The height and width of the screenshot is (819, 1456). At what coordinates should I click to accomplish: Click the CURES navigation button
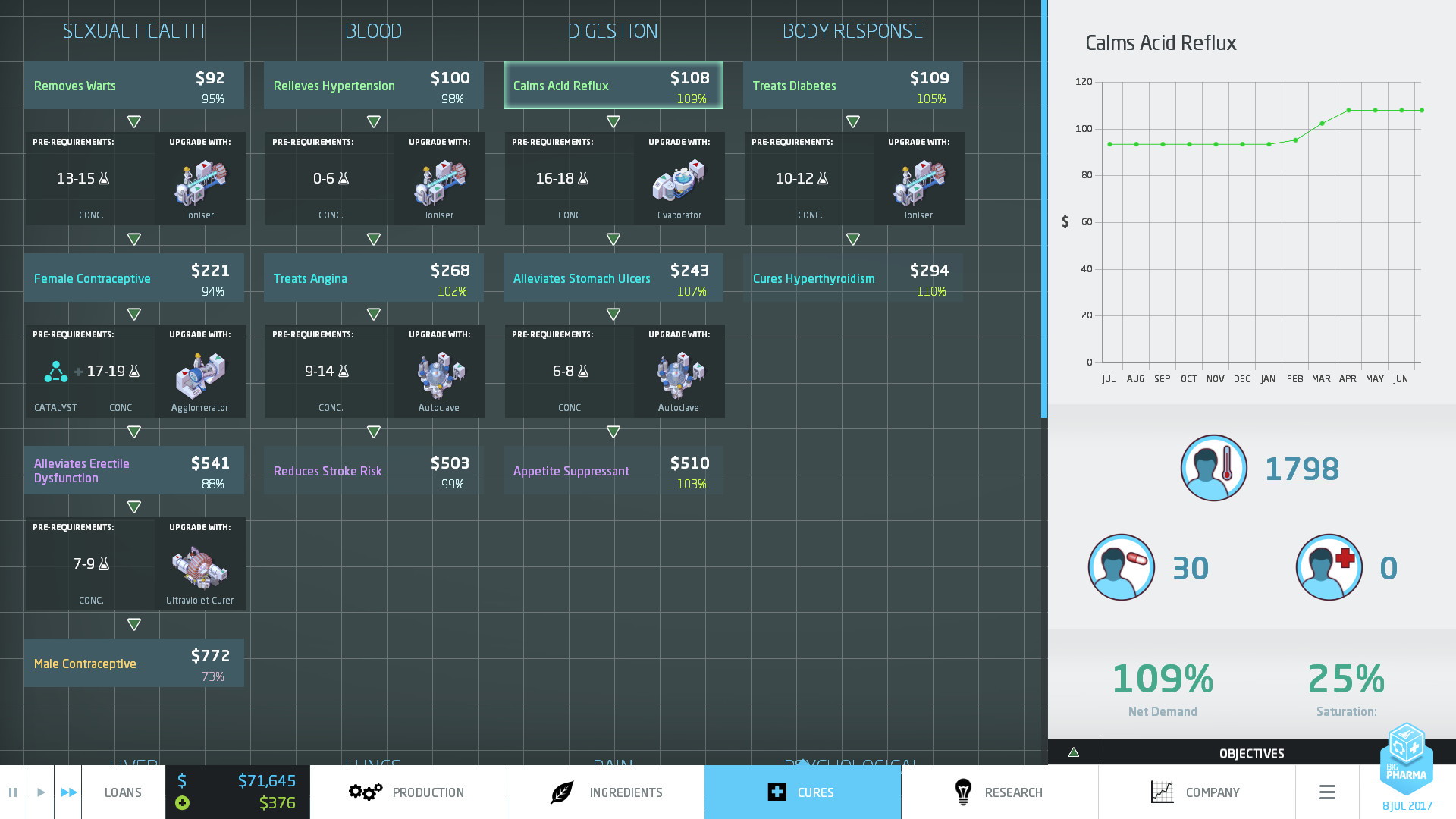(x=800, y=792)
